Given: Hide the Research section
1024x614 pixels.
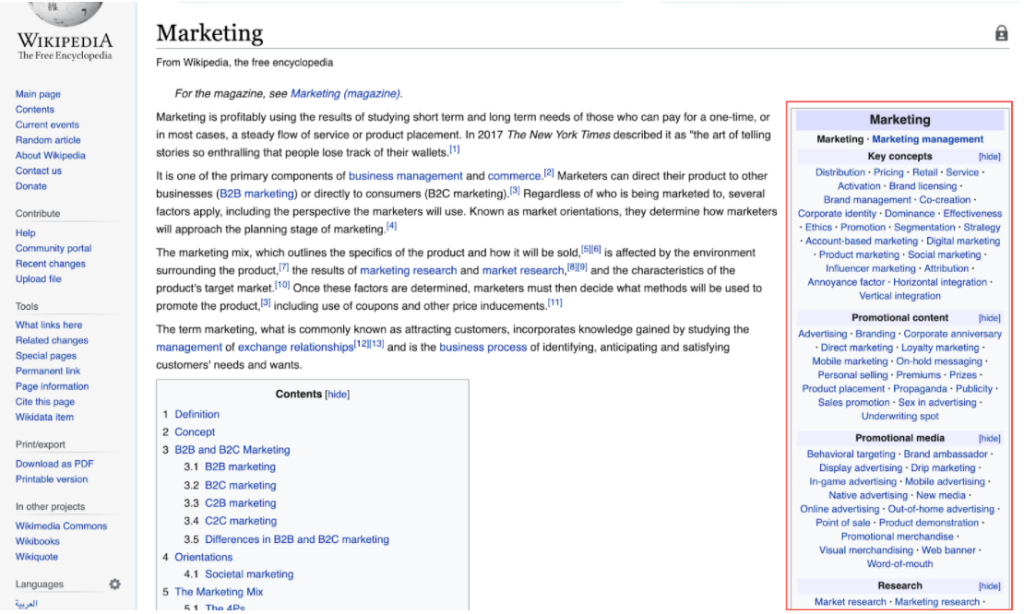Looking at the screenshot, I should click(x=989, y=586).
